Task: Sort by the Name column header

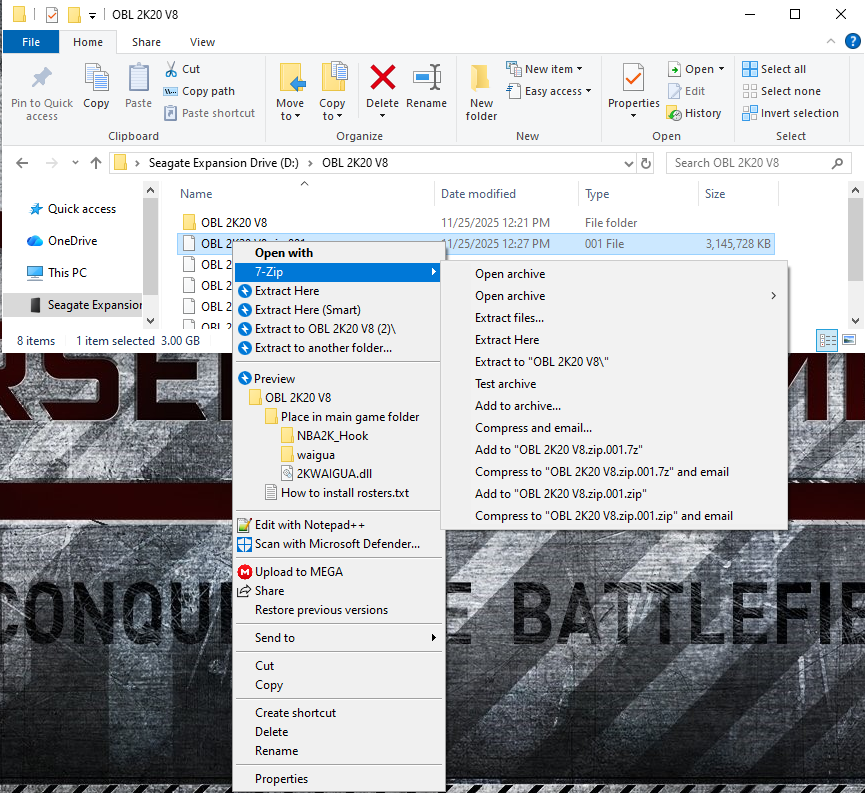Action: (196, 194)
